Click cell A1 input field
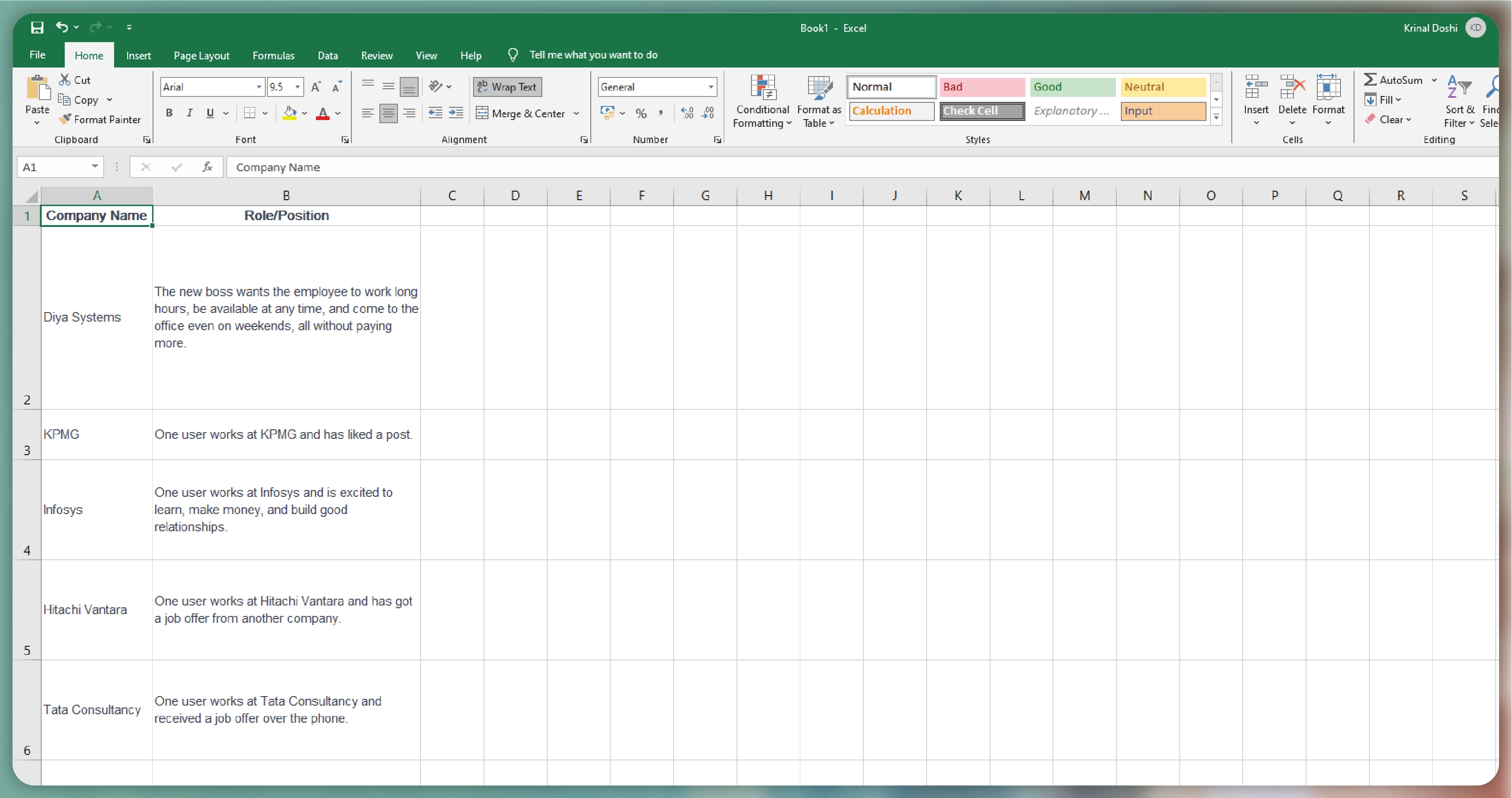 point(96,215)
